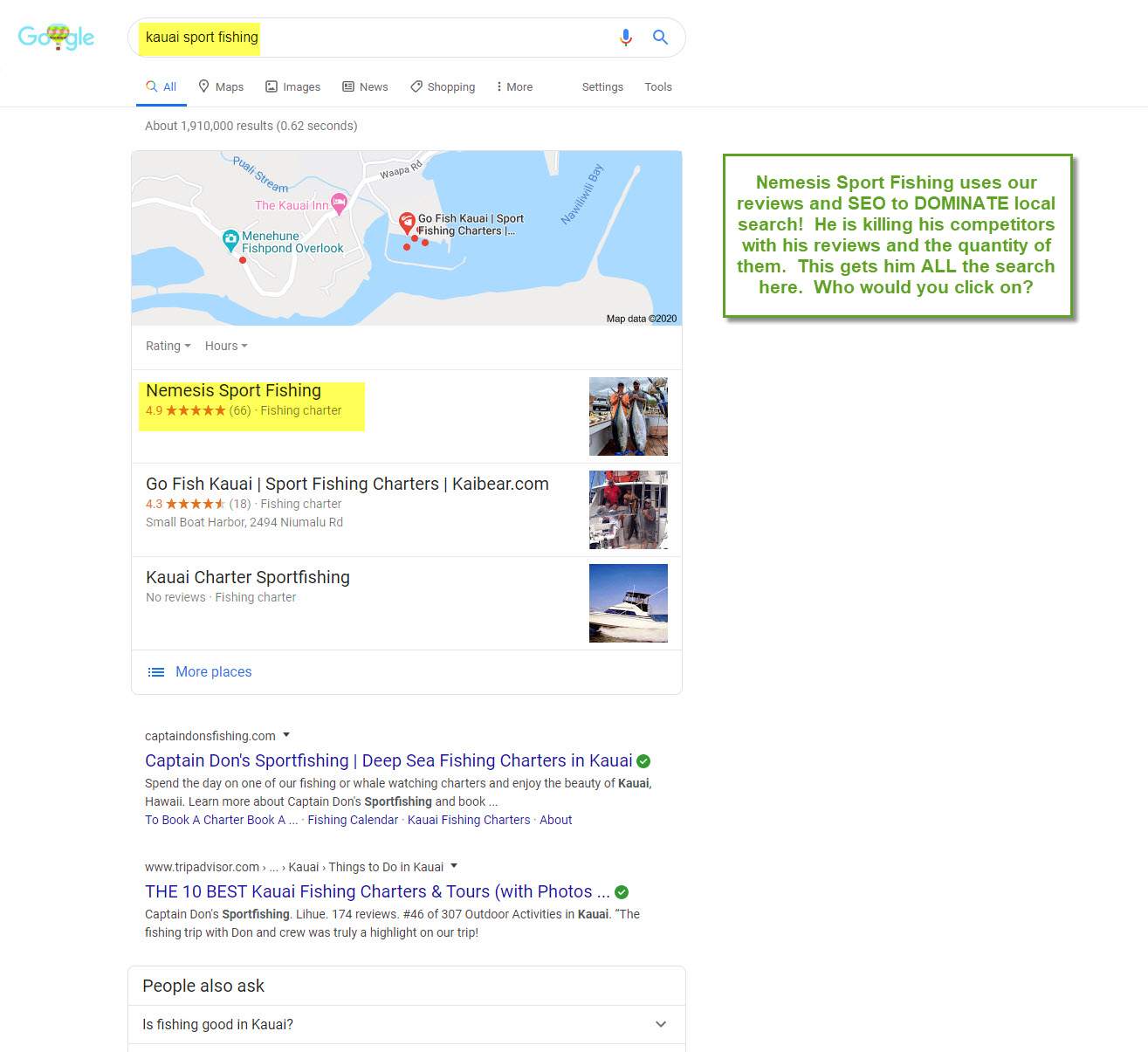Click 'To Book A Charter Book A ...' sitelink
This screenshot has width=1148, height=1052.
[x=222, y=820]
